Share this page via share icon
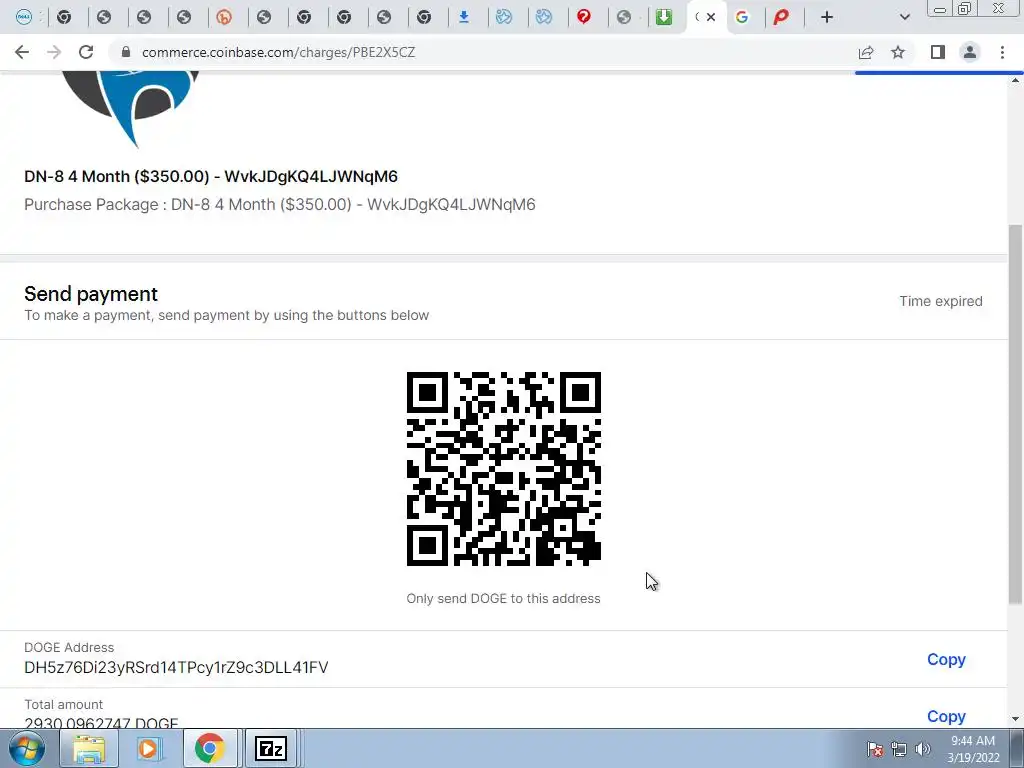Viewport: 1024px width, 768px height. tap(866, 52)
